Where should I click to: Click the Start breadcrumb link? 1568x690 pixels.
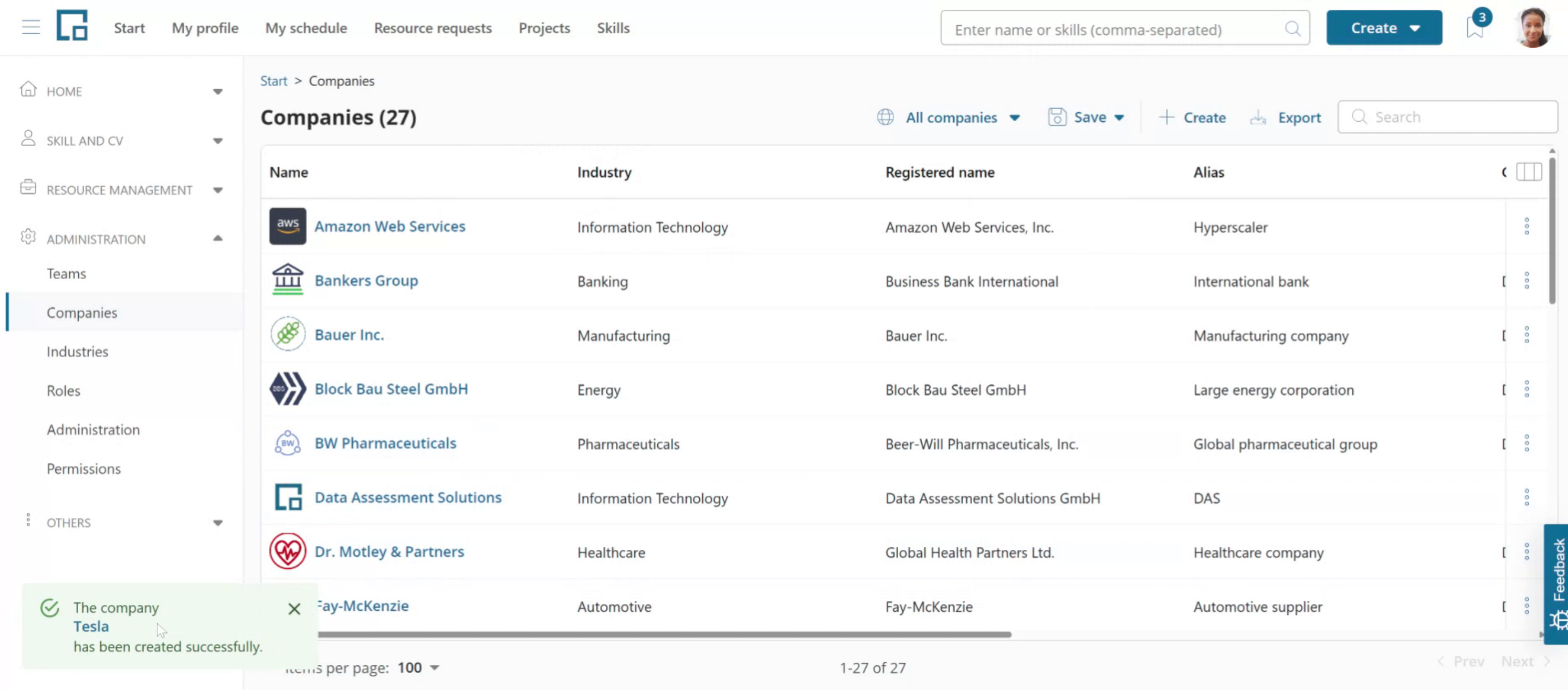point(273,81)
